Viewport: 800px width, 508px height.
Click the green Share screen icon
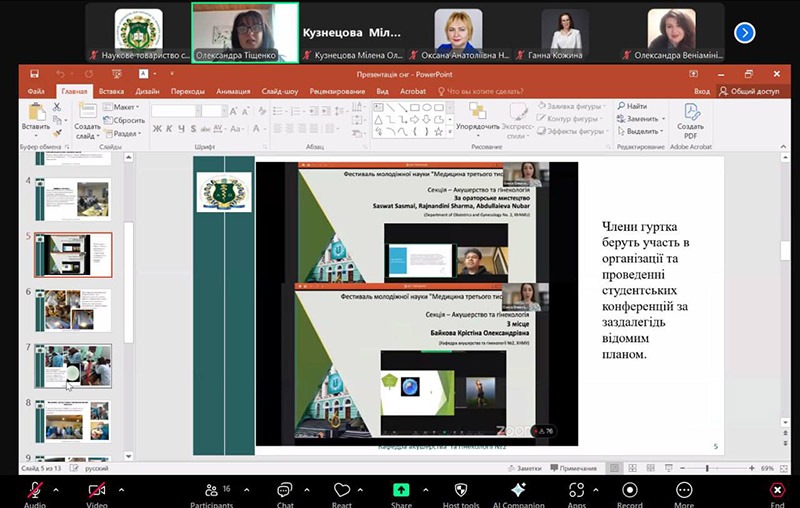pos(401,490)
